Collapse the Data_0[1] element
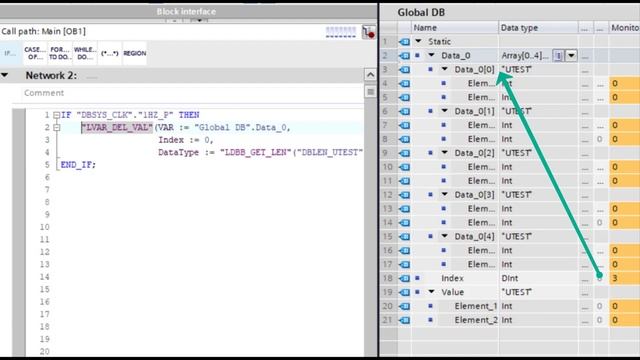Screen dimensions: 640x360 [444, 111]
